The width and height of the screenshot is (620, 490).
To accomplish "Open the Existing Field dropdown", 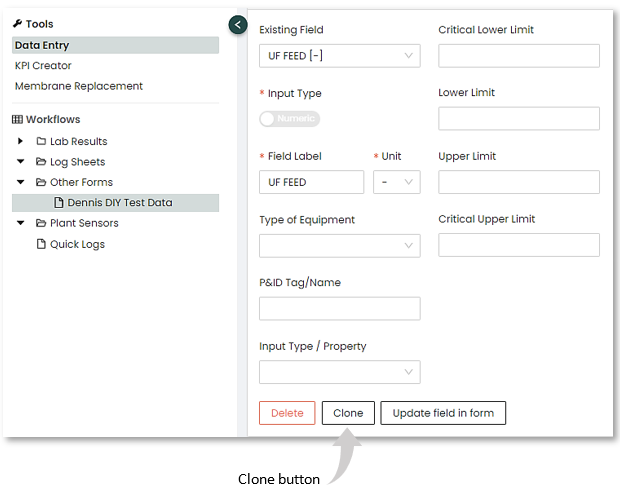I will (x=339, y=56).
